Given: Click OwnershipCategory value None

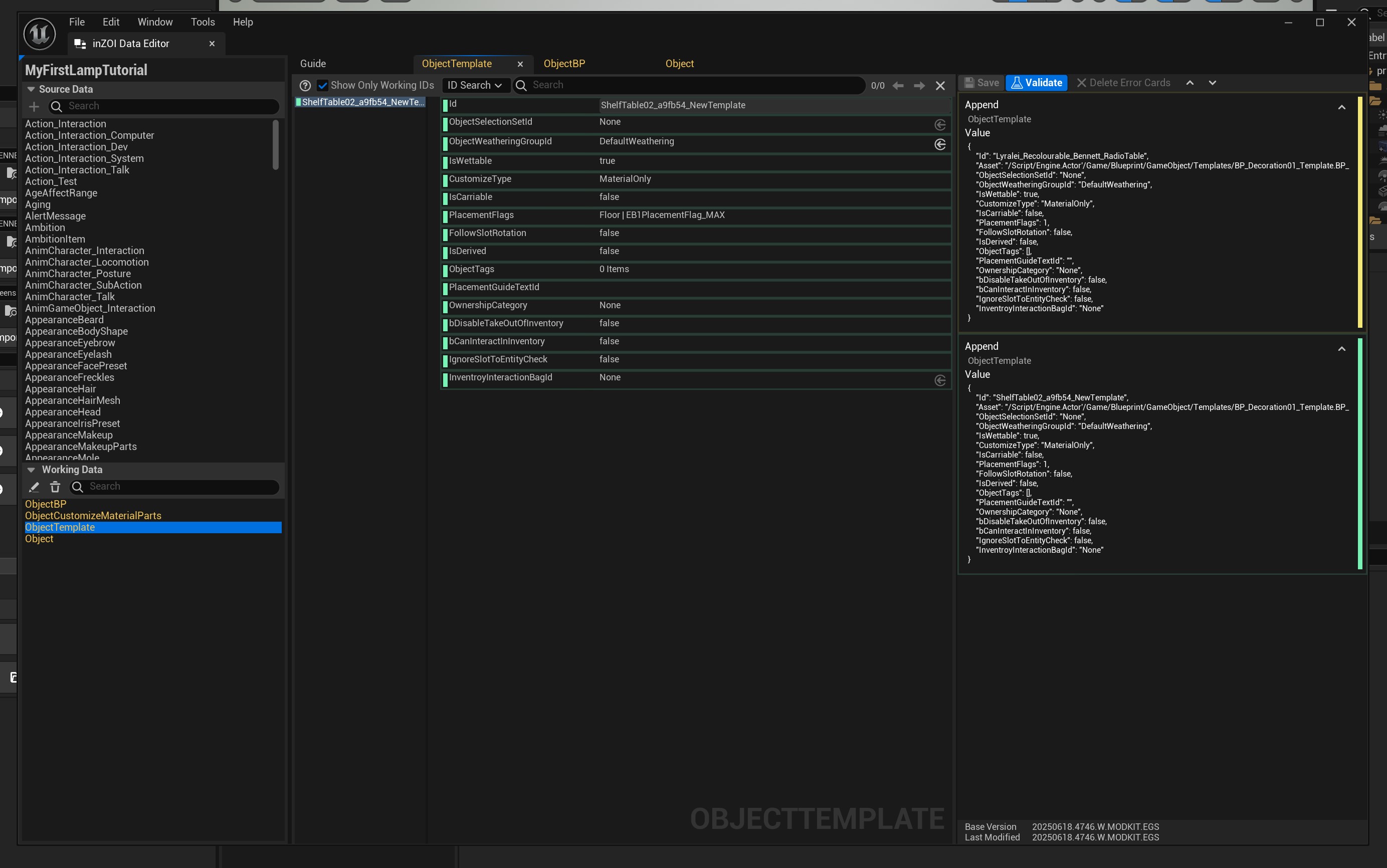Looking at the screenshot, I should tap(610, 305).
